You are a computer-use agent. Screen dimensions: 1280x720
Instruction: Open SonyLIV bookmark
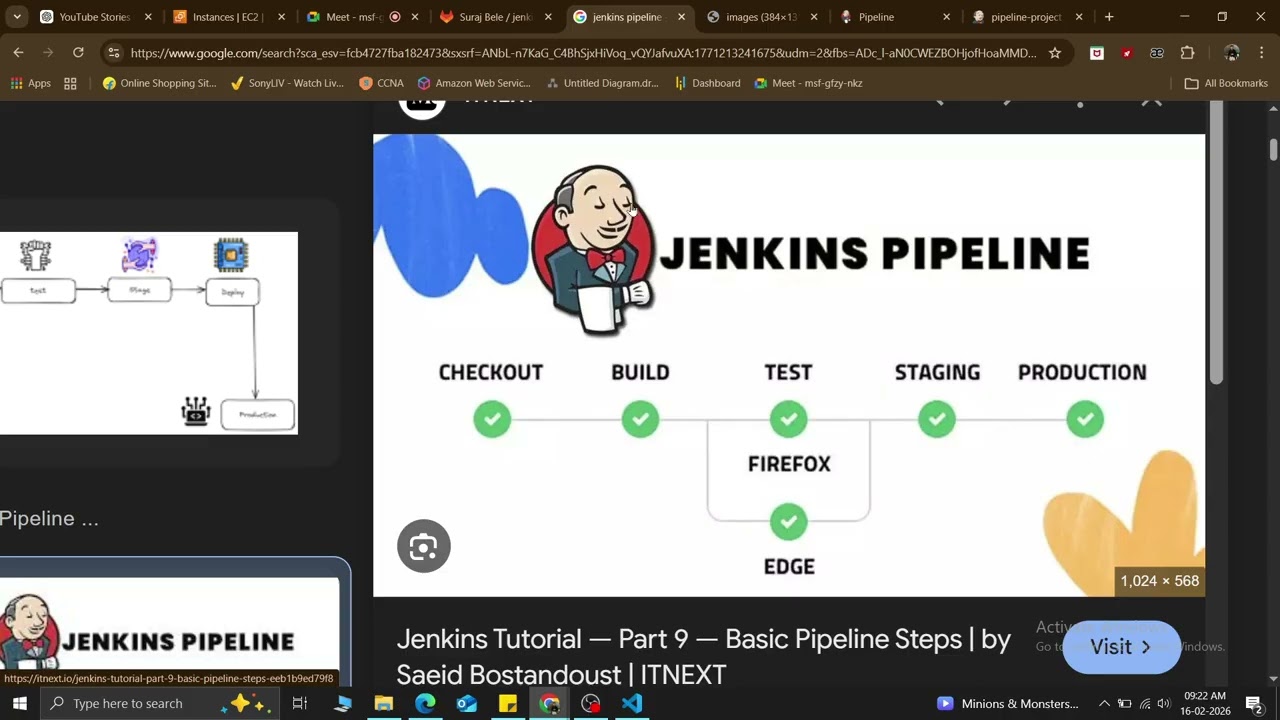287,83
